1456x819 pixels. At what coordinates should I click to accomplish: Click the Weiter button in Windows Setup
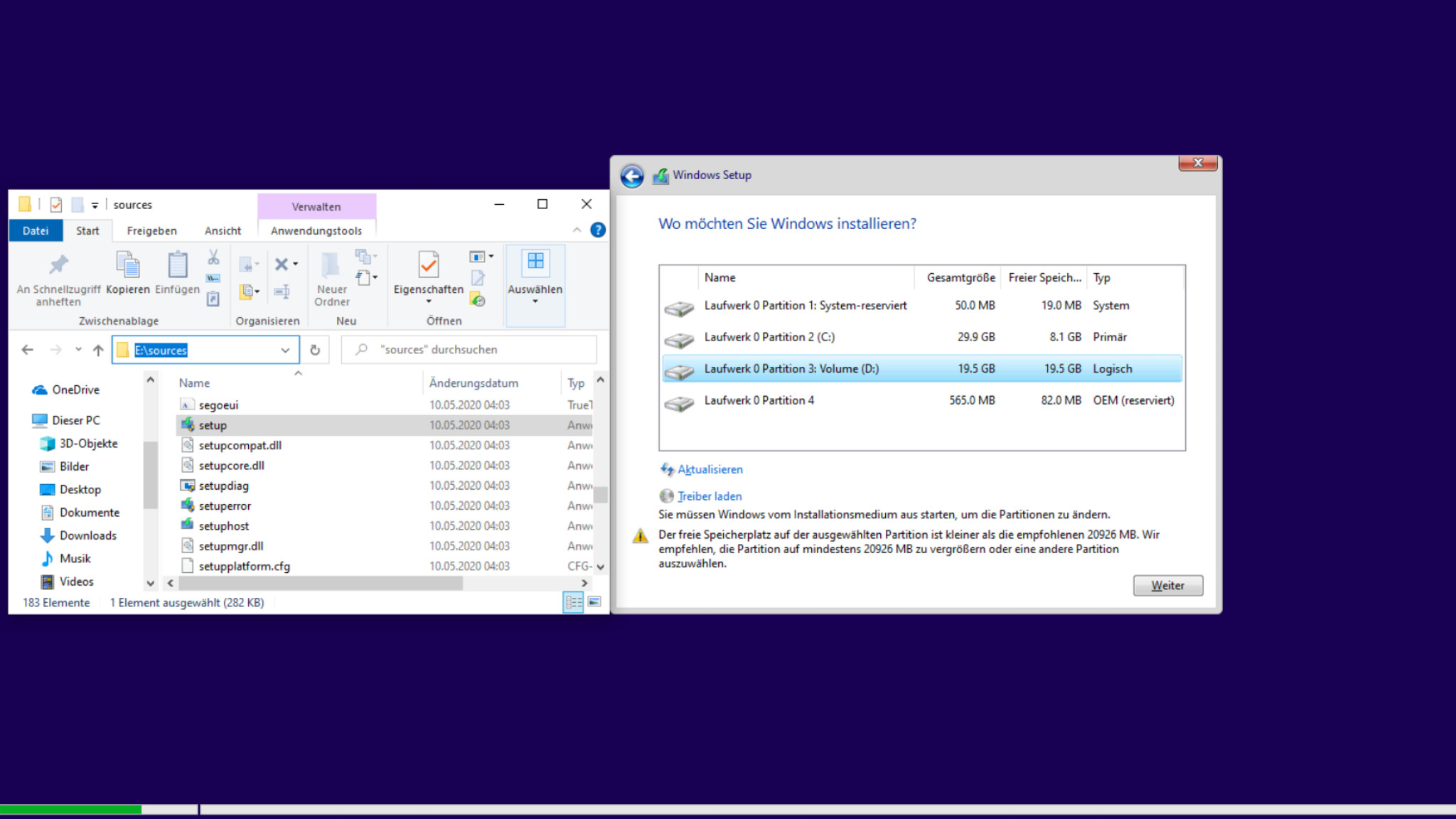[1167, 585]
